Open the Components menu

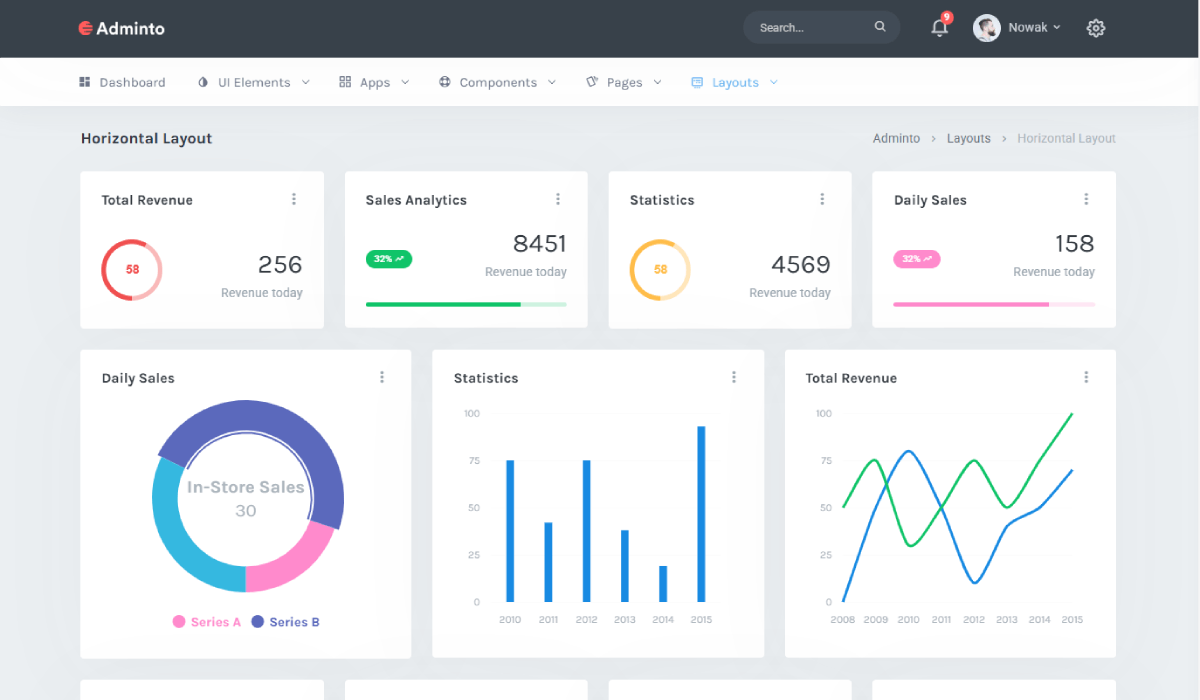pyautogui.click(x=498, y=82)
